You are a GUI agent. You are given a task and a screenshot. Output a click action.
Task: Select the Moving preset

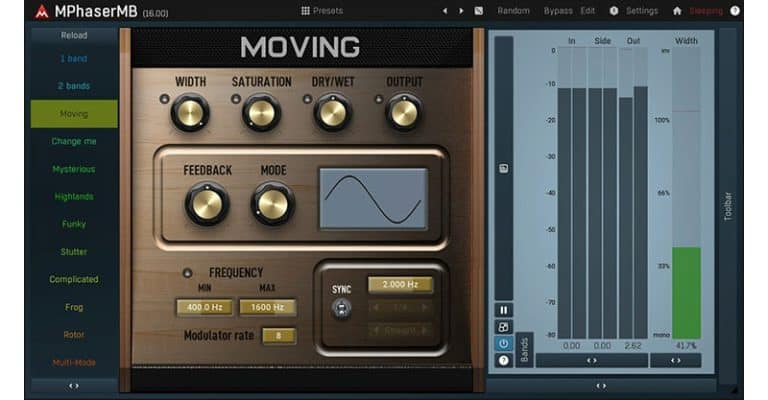click(74, 114)
